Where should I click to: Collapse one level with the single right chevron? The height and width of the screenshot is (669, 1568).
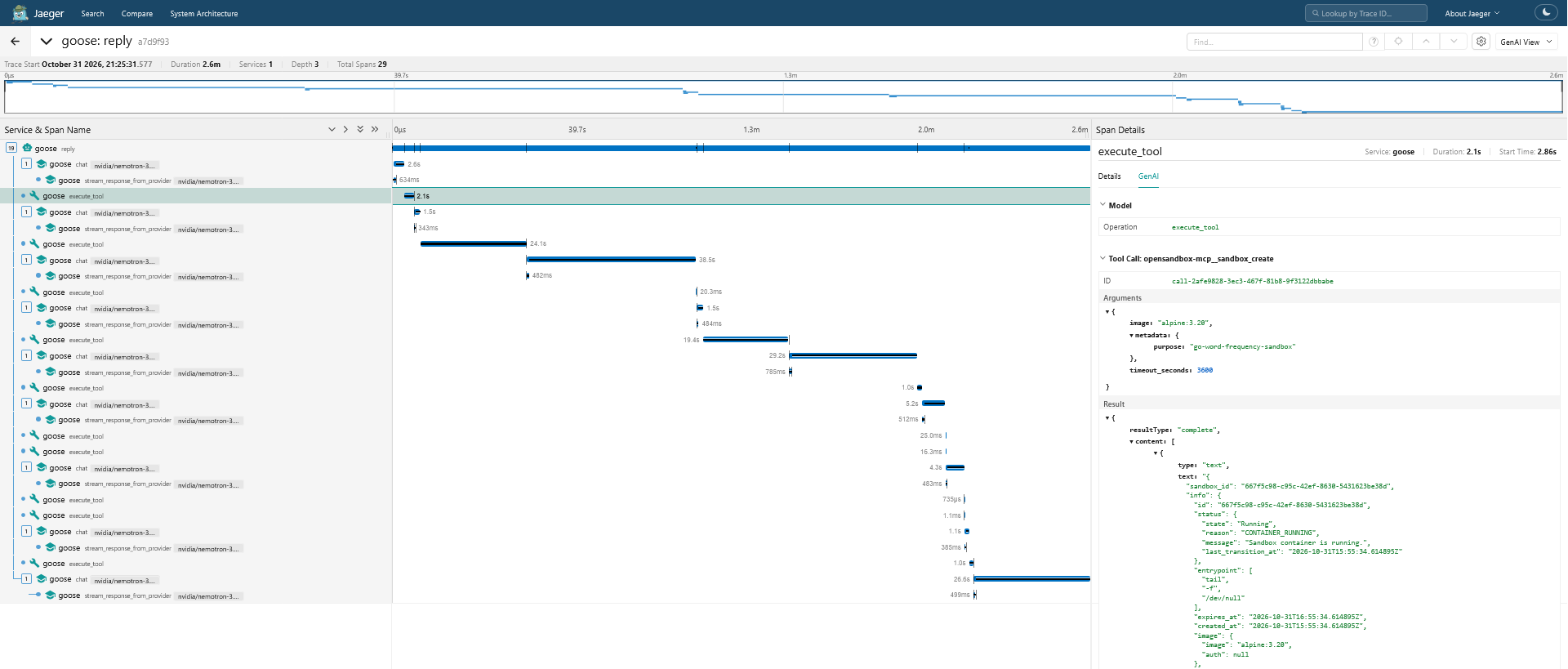pos(345,129)
